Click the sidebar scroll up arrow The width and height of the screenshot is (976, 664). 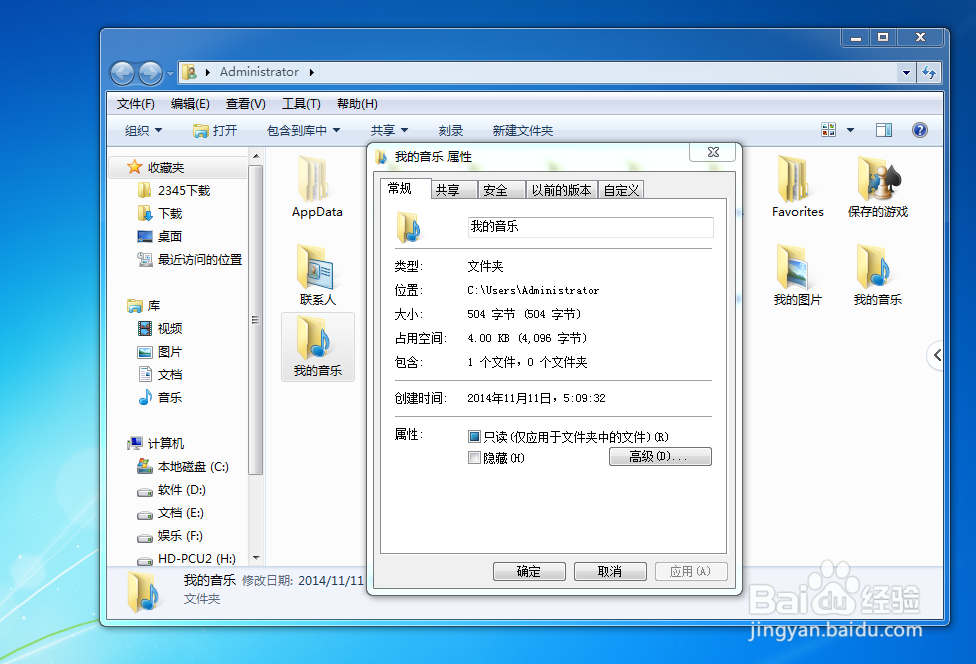(x=256, y=155)
